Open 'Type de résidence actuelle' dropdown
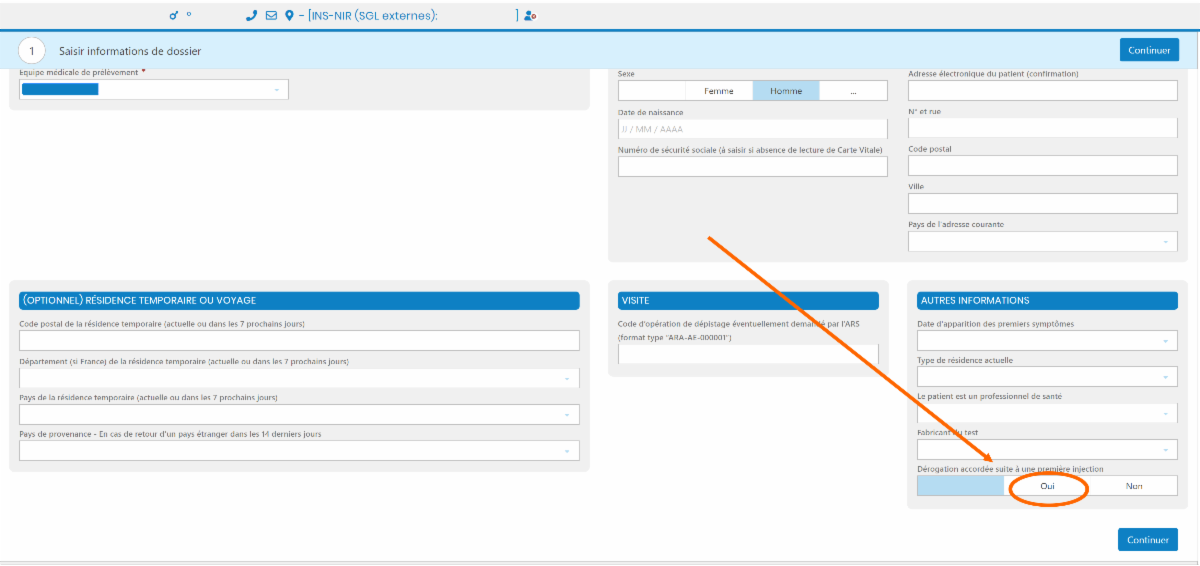Image resolution: width=1200 pixels, height=566 pixels. tap(1046, 377)
